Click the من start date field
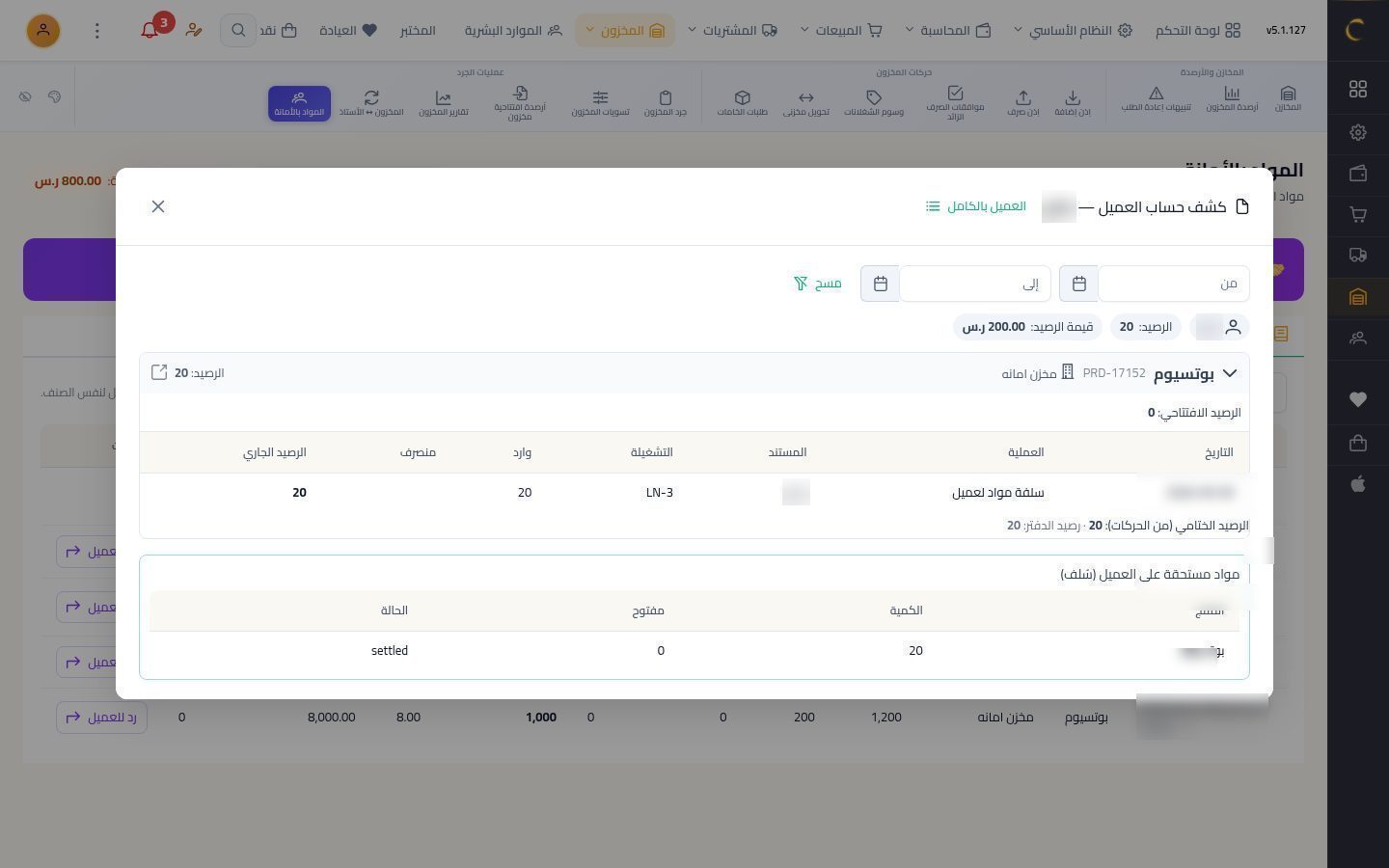The width and height of the screenshot is (1389, 868). [x=1173, y=284]
